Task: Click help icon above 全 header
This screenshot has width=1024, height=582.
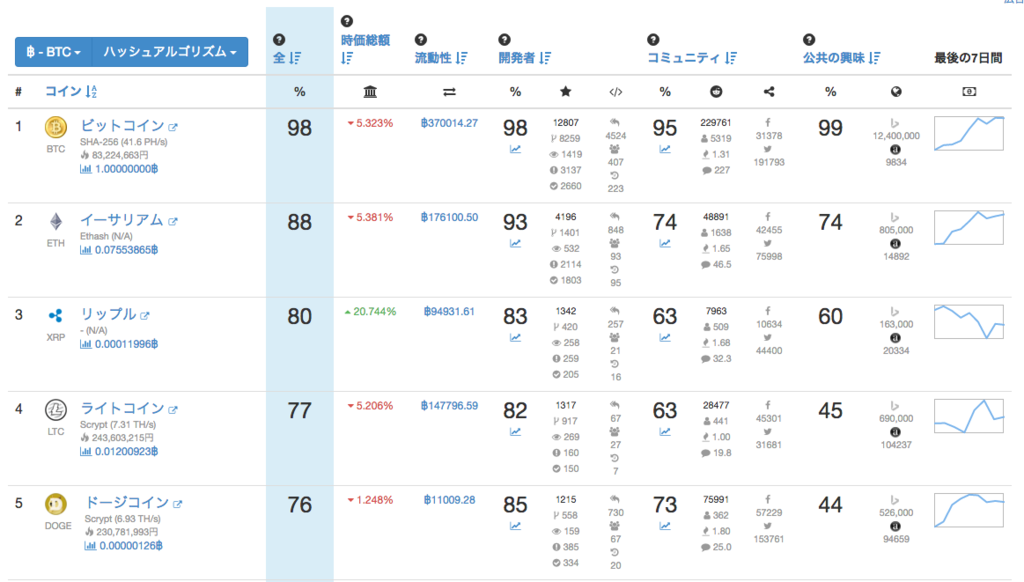Action: point(279,40)
